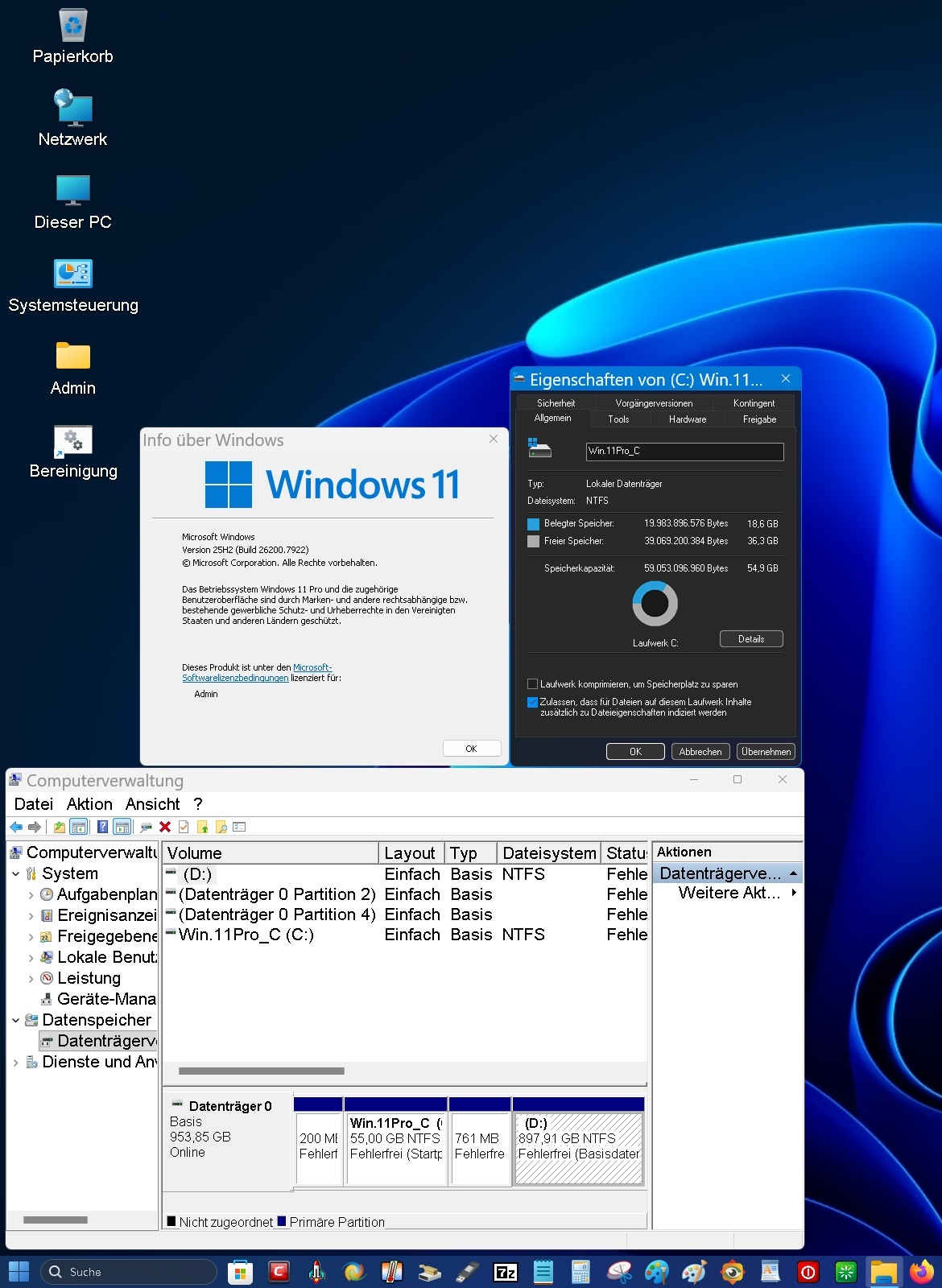The width and height of the screenshot is (942, 1288).
Task: Launch Firefox from the taskbar
Action: (921, 1272)
